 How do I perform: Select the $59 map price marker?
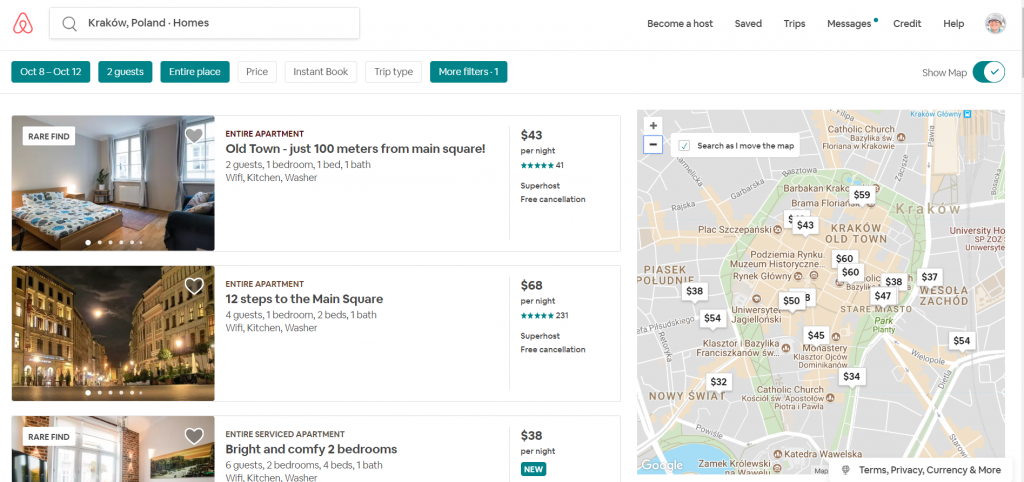click(862, 195)
